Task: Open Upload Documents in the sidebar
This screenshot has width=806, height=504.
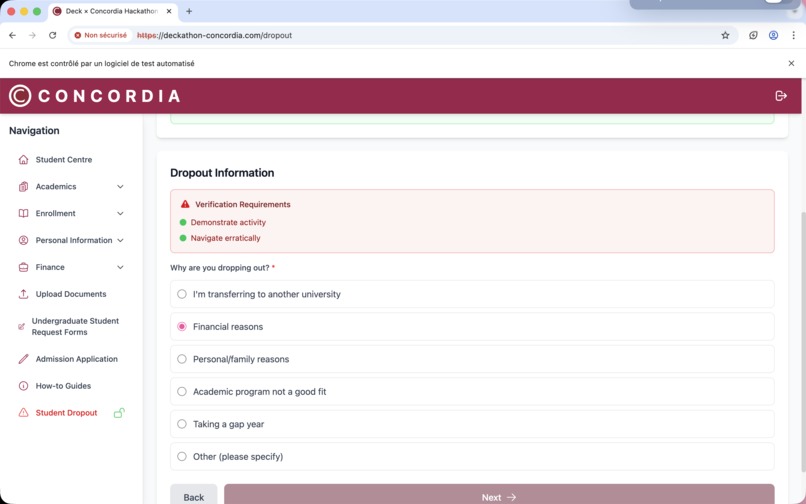Action: tap(70, 294)
